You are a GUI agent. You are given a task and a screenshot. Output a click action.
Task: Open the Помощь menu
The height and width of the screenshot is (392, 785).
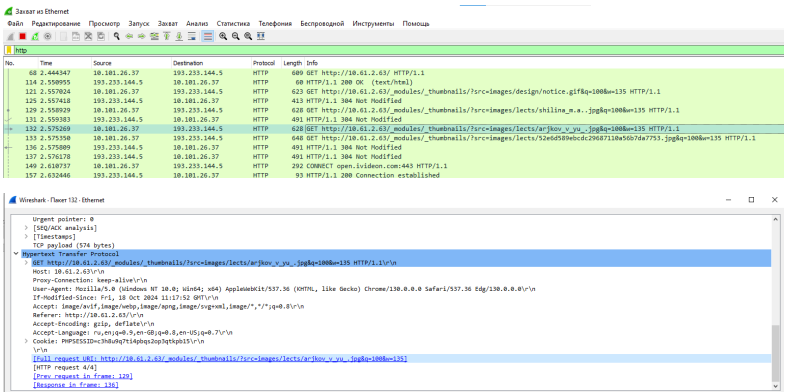[x=416, y=24]
